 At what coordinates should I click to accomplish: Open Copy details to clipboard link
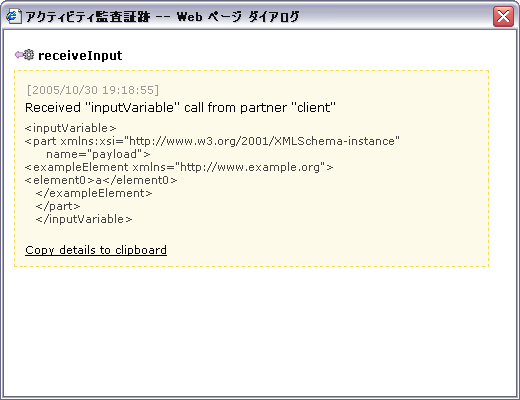pos(96,250)
